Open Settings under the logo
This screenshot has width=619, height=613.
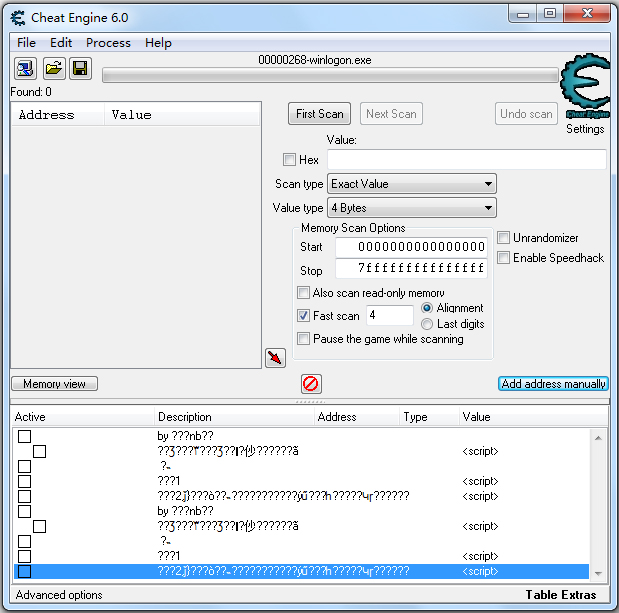(x=585, y=129)
